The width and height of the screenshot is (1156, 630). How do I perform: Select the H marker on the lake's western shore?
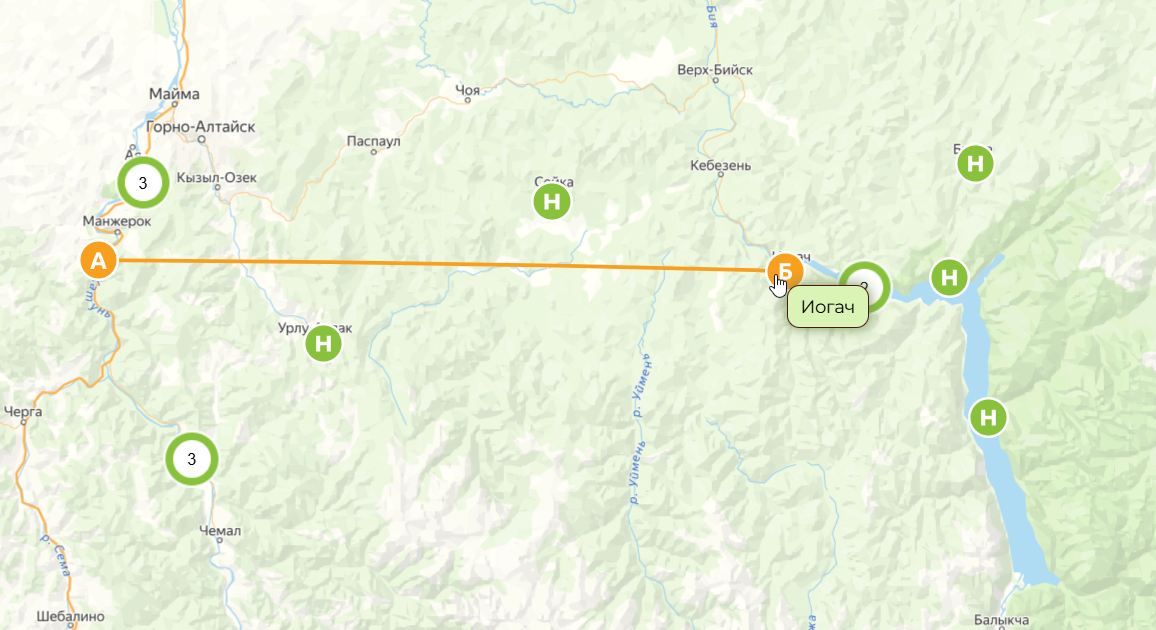coord(988,418)
